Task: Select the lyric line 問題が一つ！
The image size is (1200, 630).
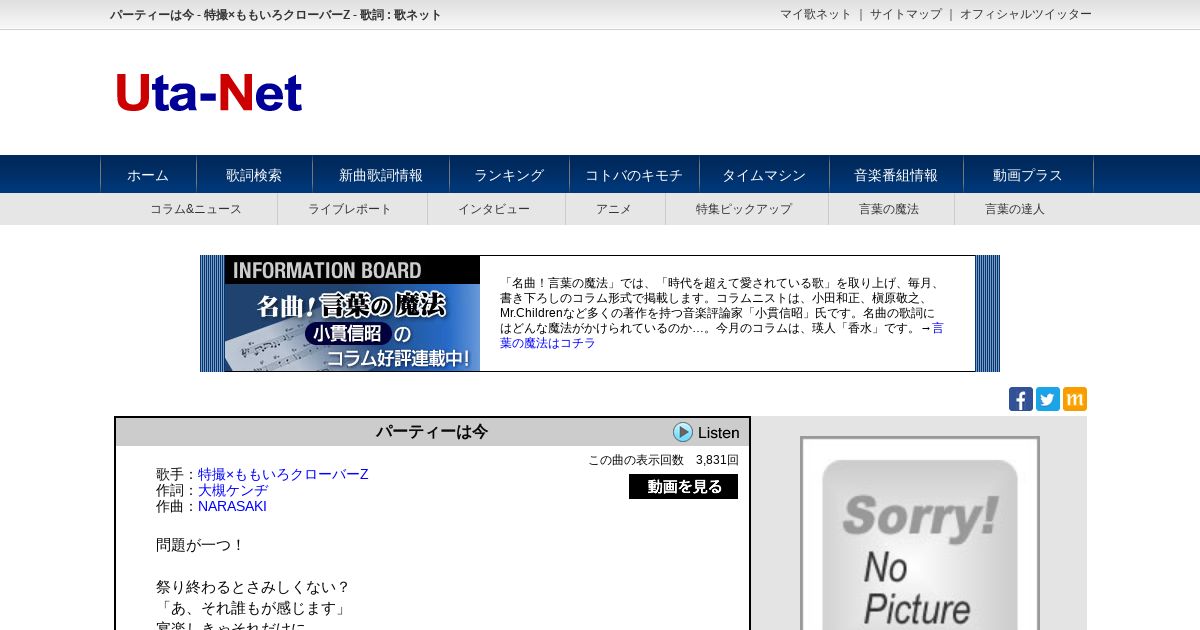Action: point(200,545)
